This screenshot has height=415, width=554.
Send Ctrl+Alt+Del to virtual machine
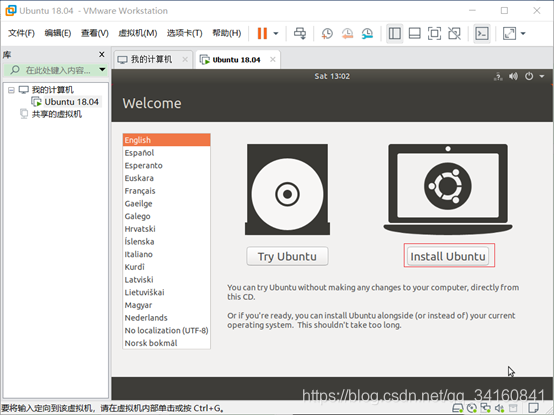coord(300,34)
